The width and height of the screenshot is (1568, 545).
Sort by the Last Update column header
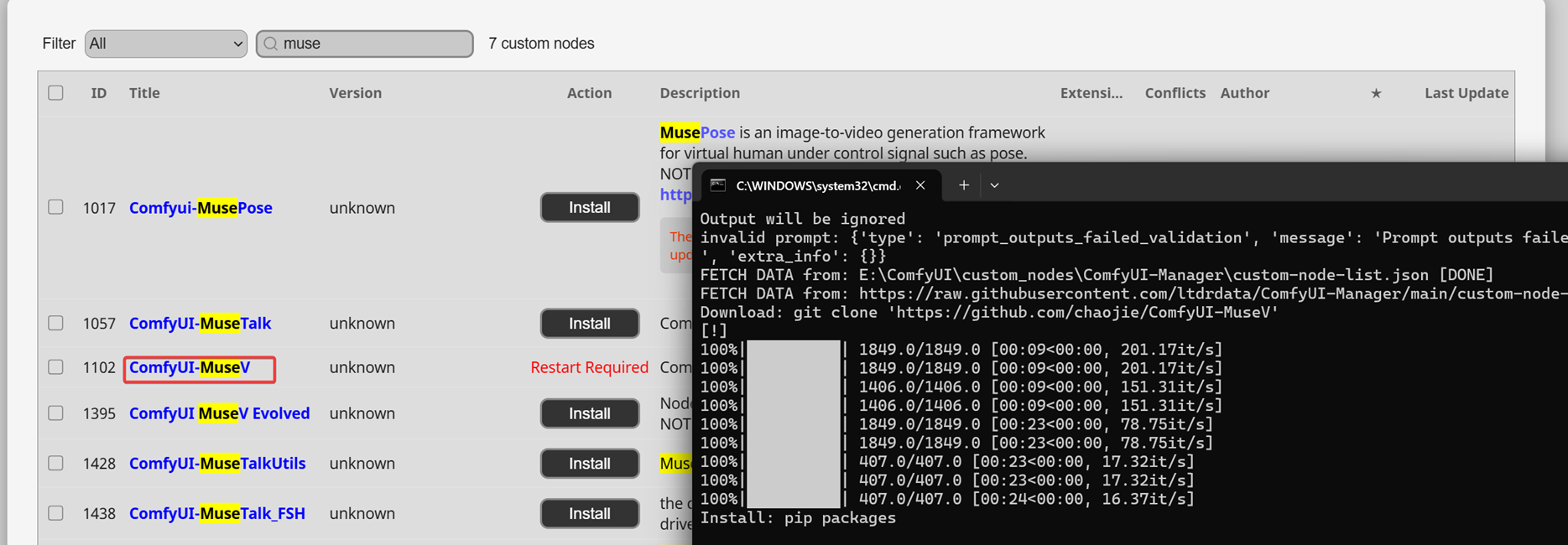[x=1466, y=93]
